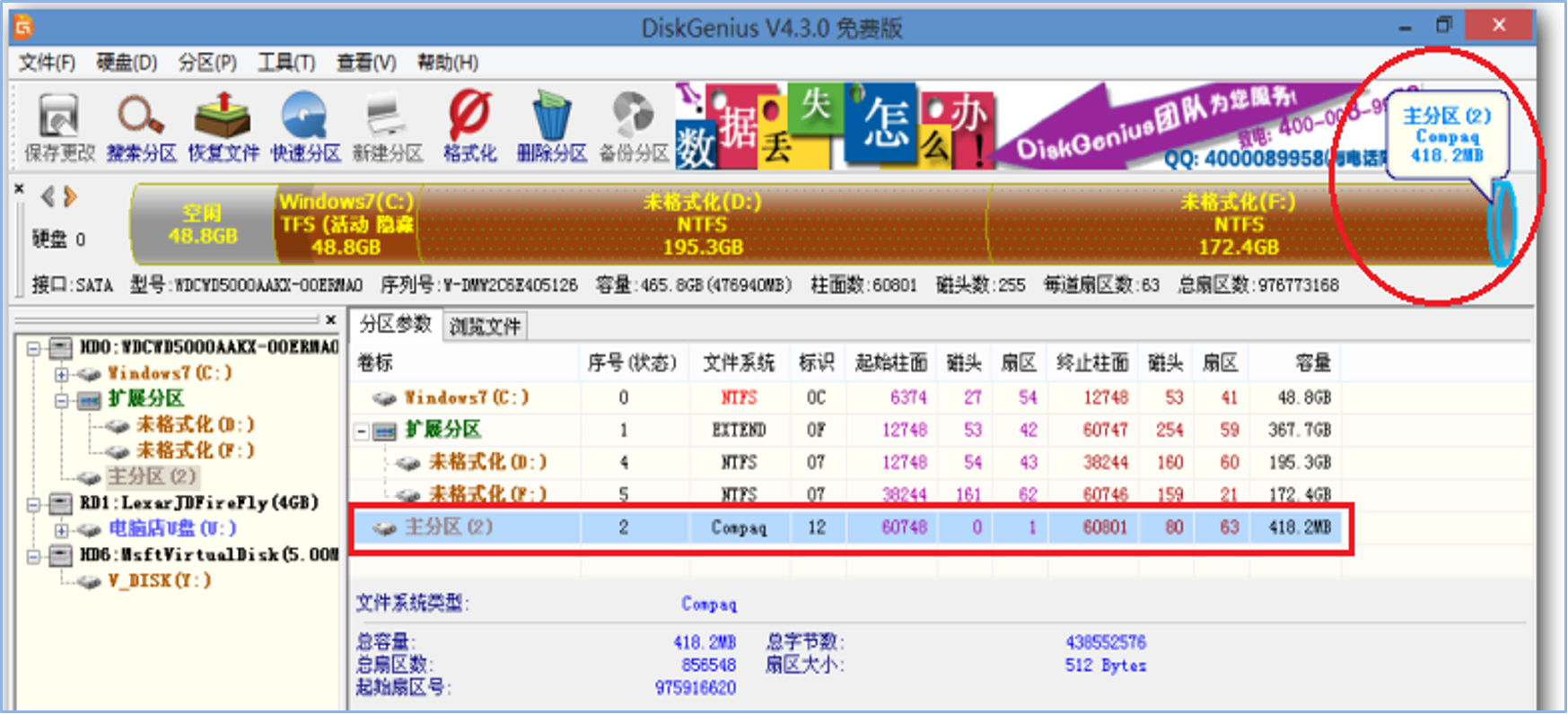Select the 主分区 (2) table row
The height and width of the screenshot is (714, 1568).
pos(844,527)
